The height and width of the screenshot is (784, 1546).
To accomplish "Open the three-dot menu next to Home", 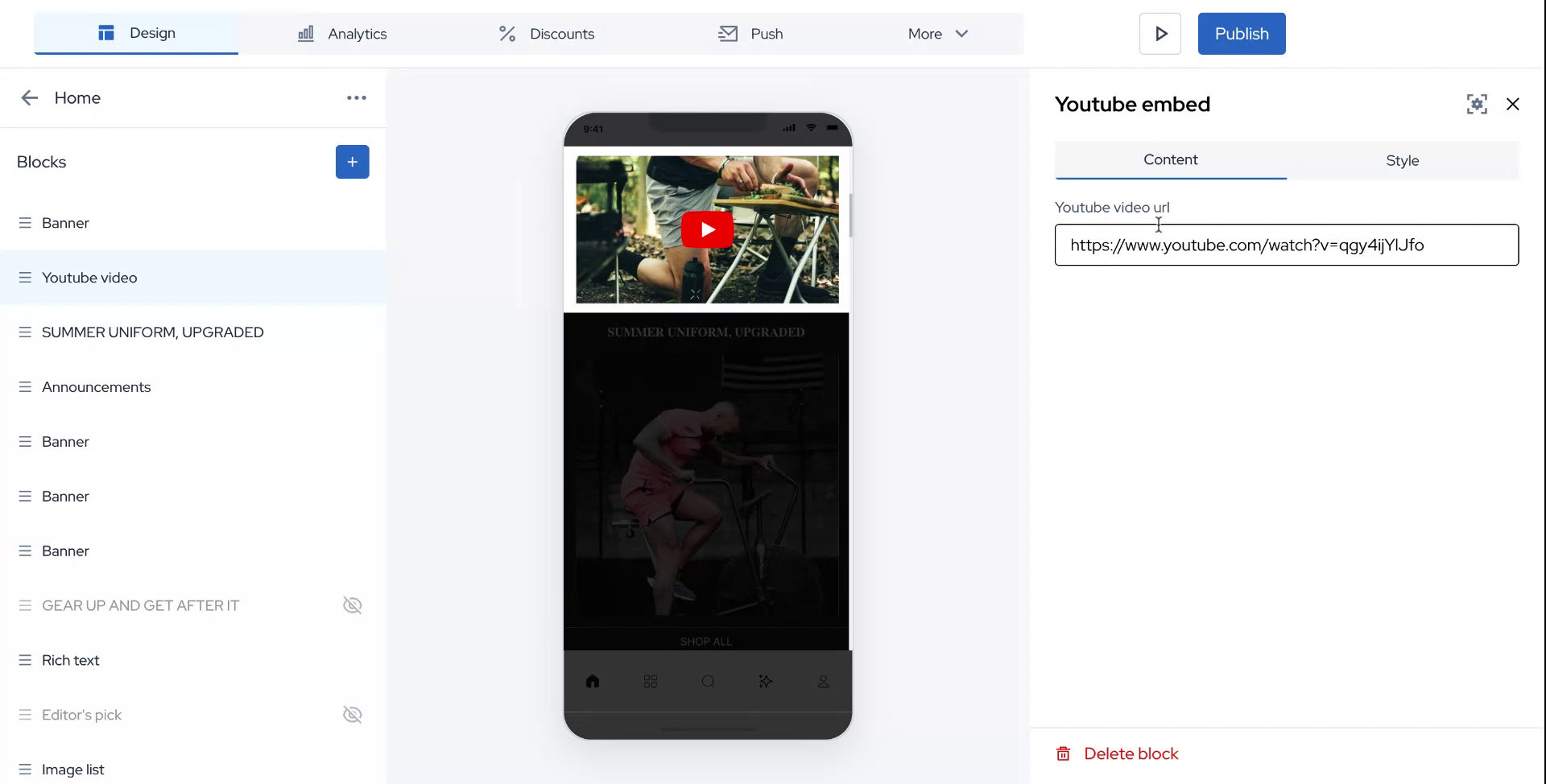I will tap(355, 97).
